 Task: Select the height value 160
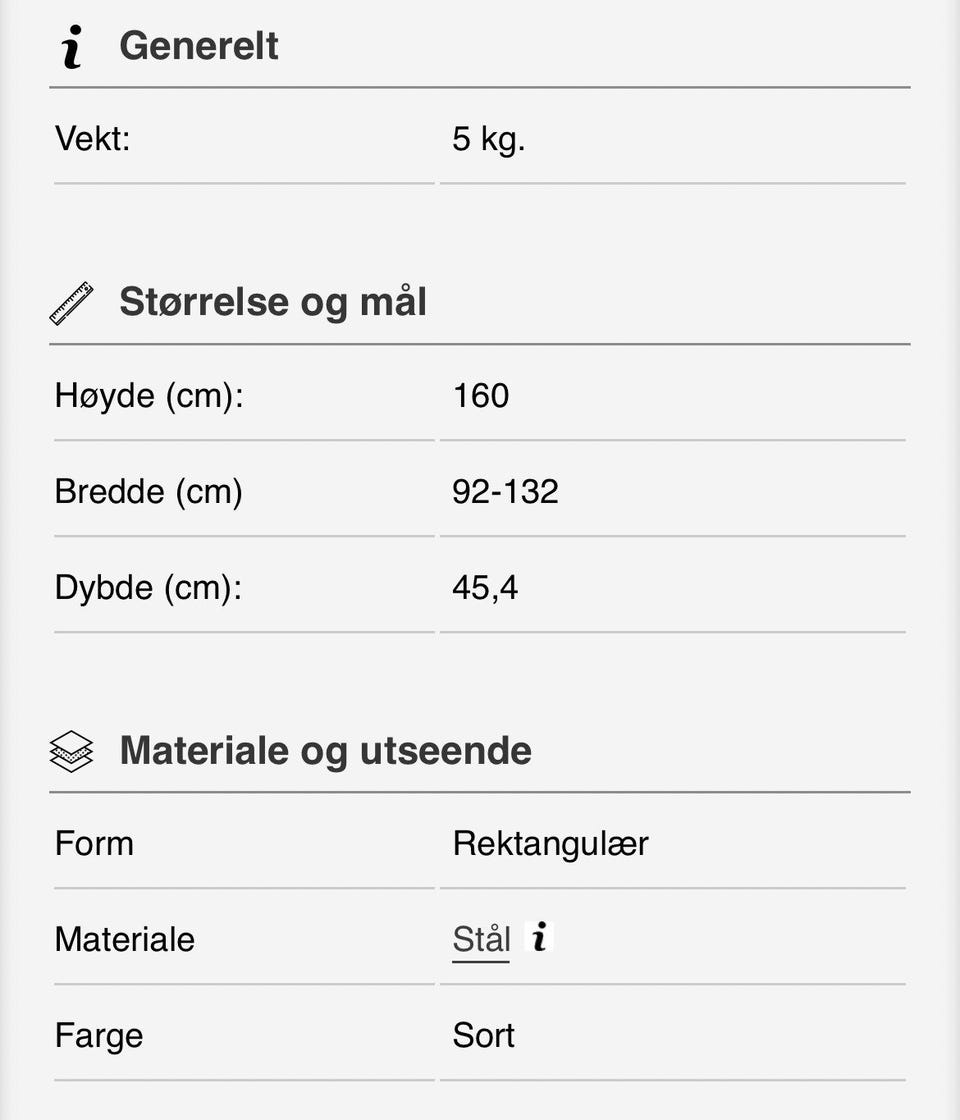pyautogui.click(x=481, y=396)
